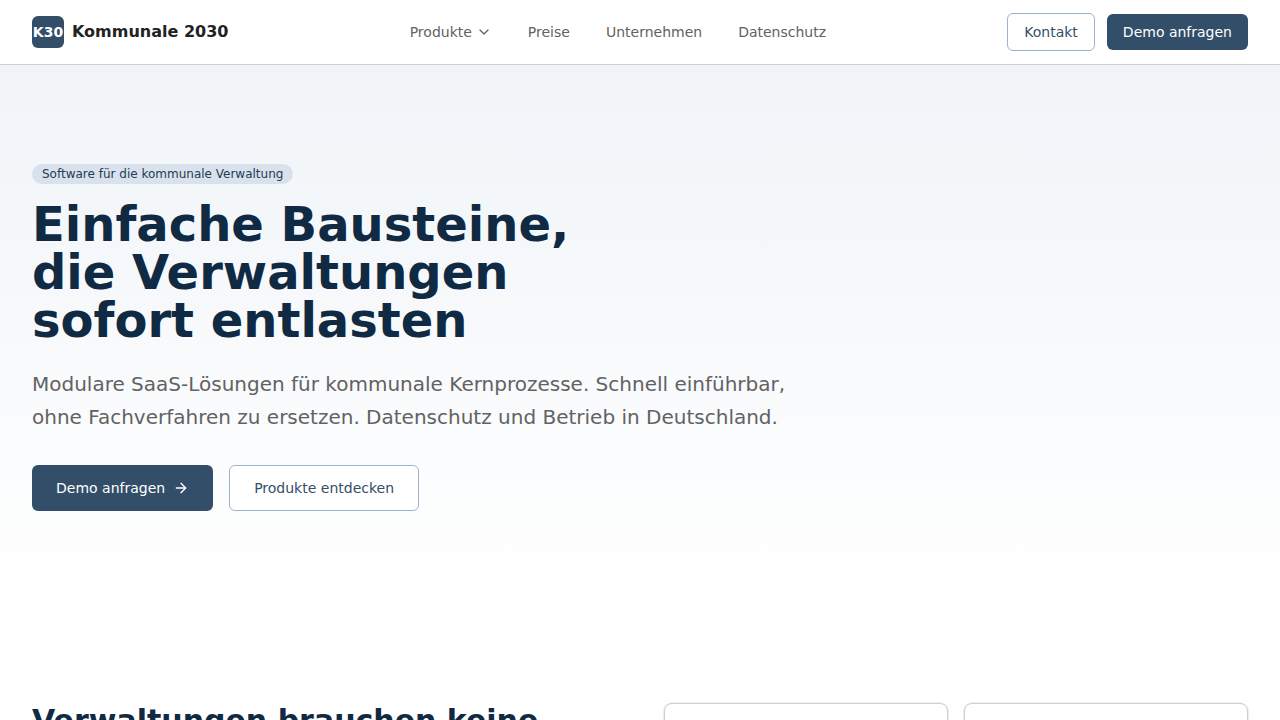Click the hero Demo anfragen button
This screenshot has width=1280, height=720.
pyautogui.click(x=122, y=488)
